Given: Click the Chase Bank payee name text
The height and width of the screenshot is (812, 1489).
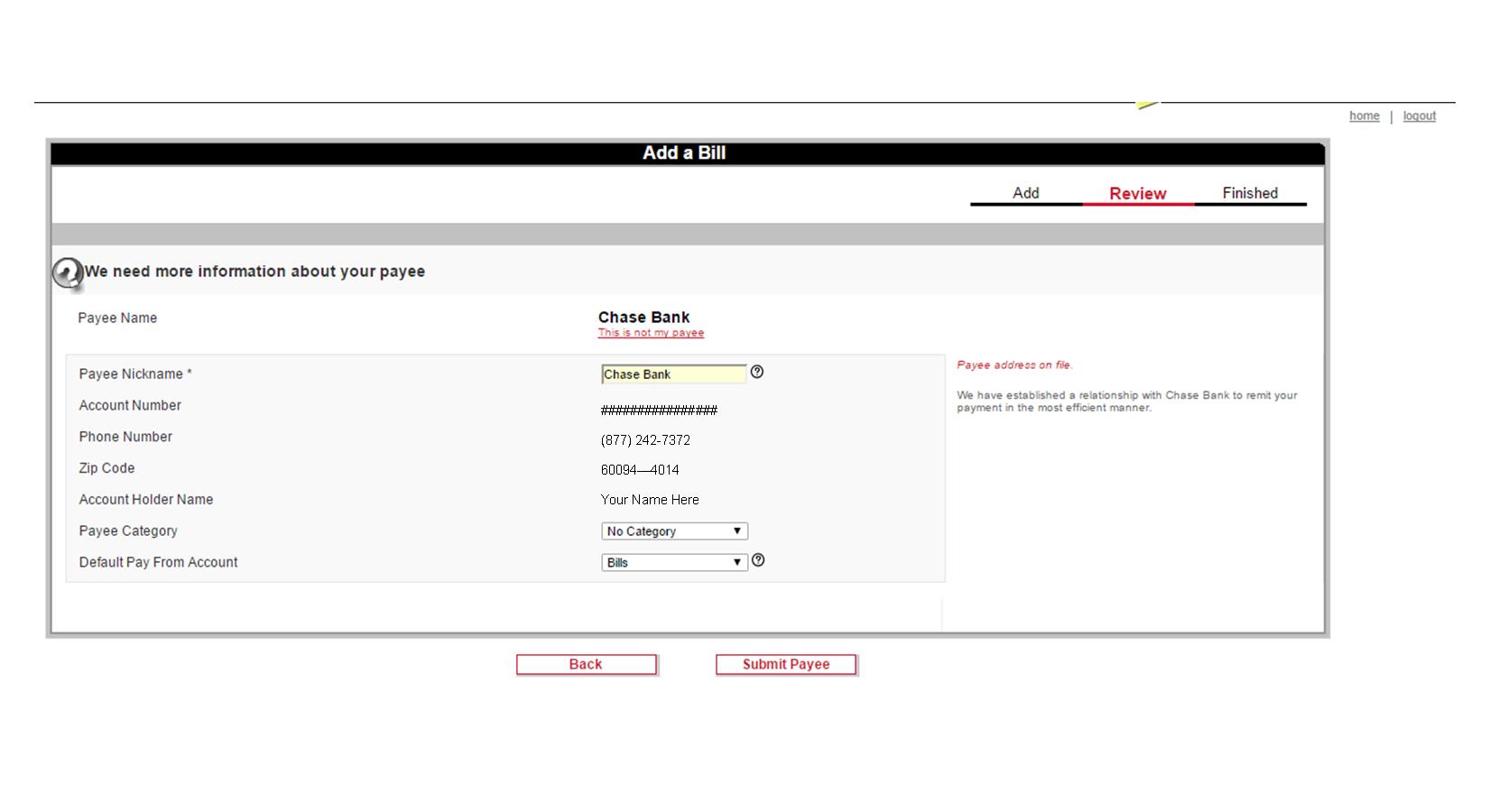Looking at the screenshot, I should coord(643,317).
